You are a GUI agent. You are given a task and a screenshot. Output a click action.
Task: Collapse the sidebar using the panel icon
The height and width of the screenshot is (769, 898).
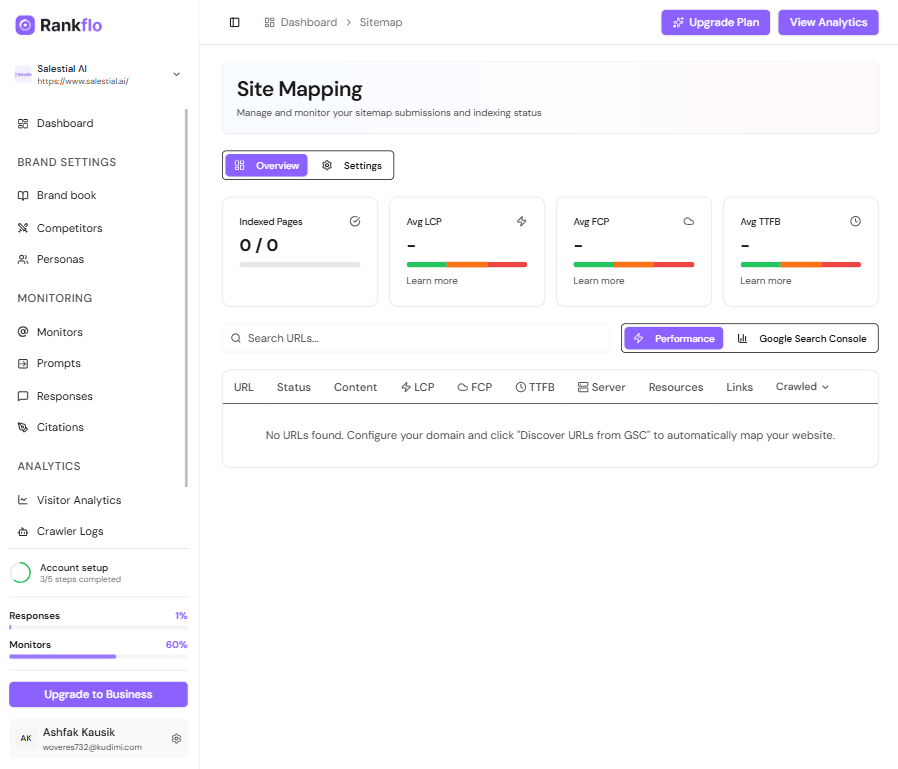[x=234, y=22]
